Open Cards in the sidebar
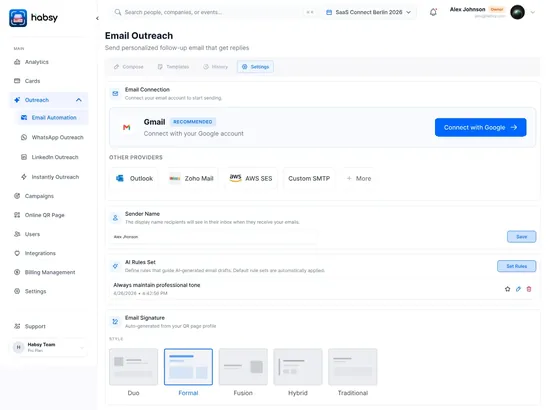 click(49, 81)
